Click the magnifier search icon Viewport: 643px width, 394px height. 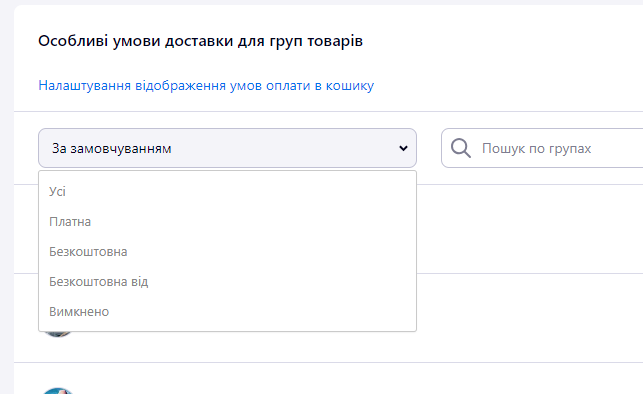461,148
